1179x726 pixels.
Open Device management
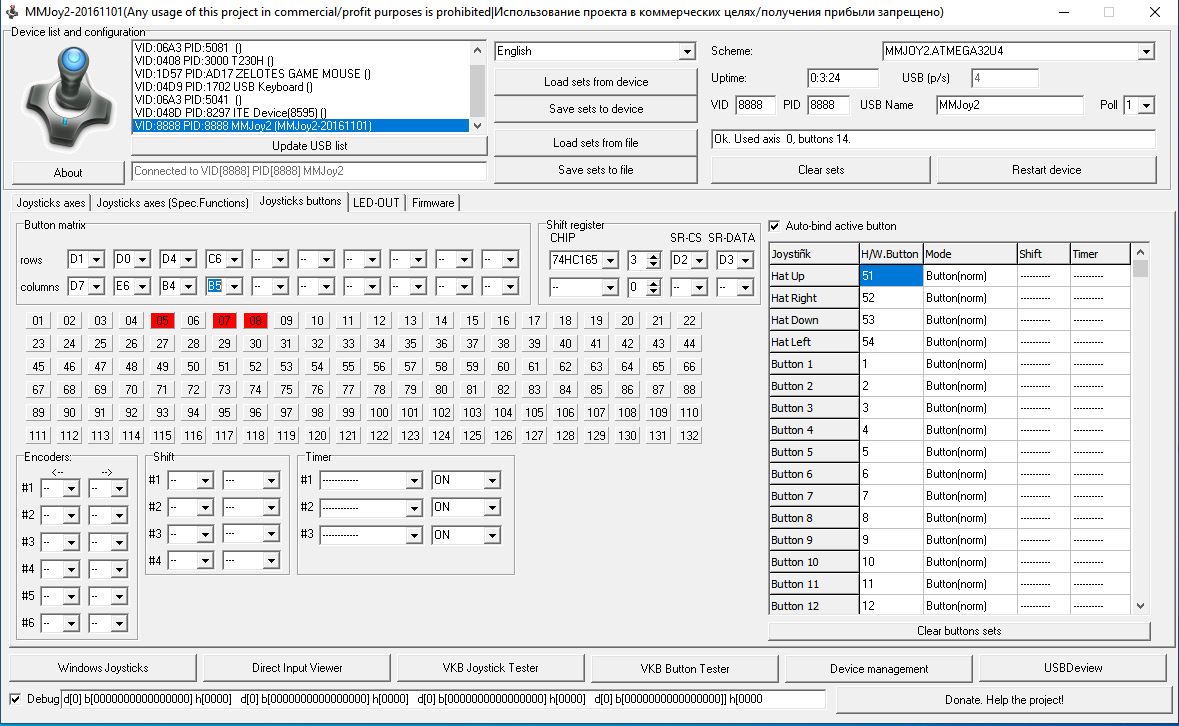tap(879, 668)
